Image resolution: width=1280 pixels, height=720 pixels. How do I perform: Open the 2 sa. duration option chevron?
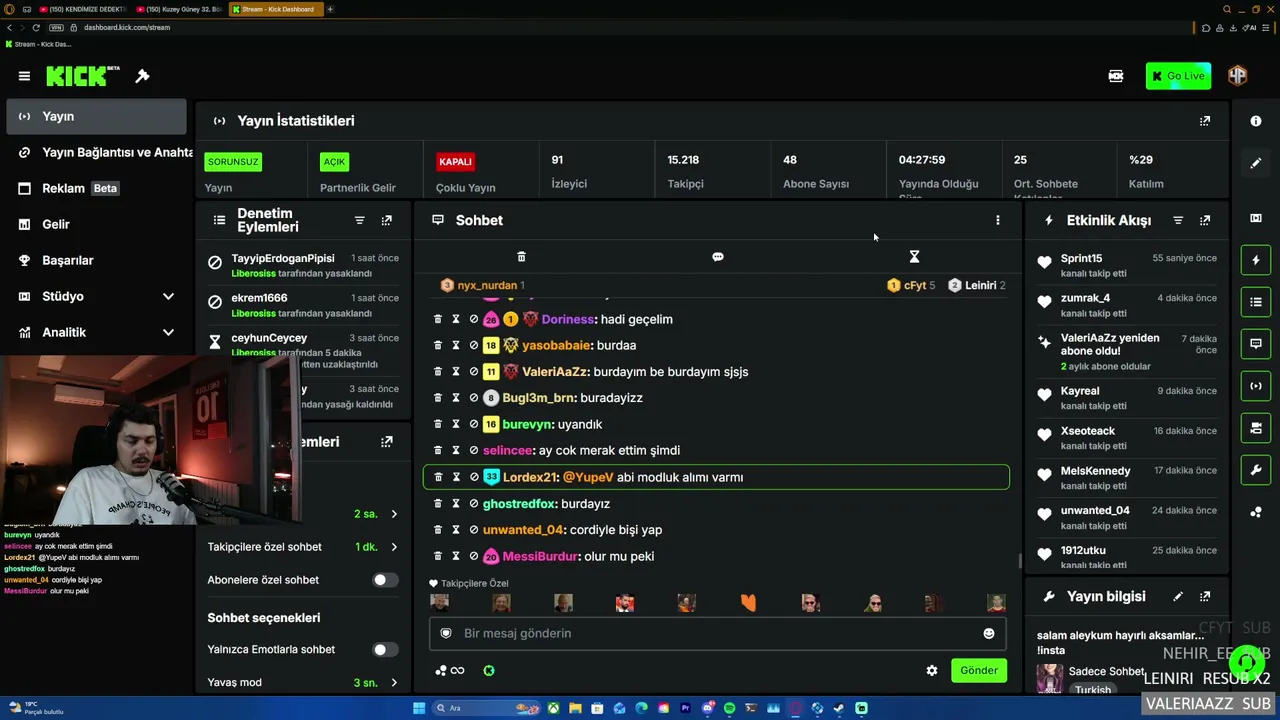click(x=394, y=514)
